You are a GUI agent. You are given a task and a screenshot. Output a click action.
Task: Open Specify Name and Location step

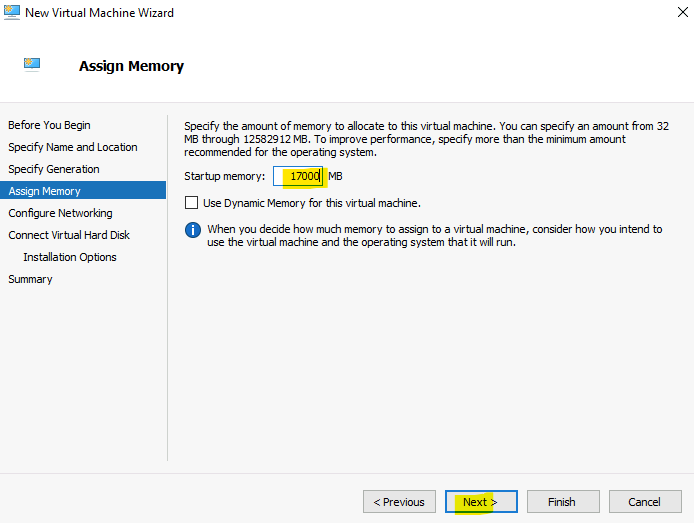click(73, 147)
